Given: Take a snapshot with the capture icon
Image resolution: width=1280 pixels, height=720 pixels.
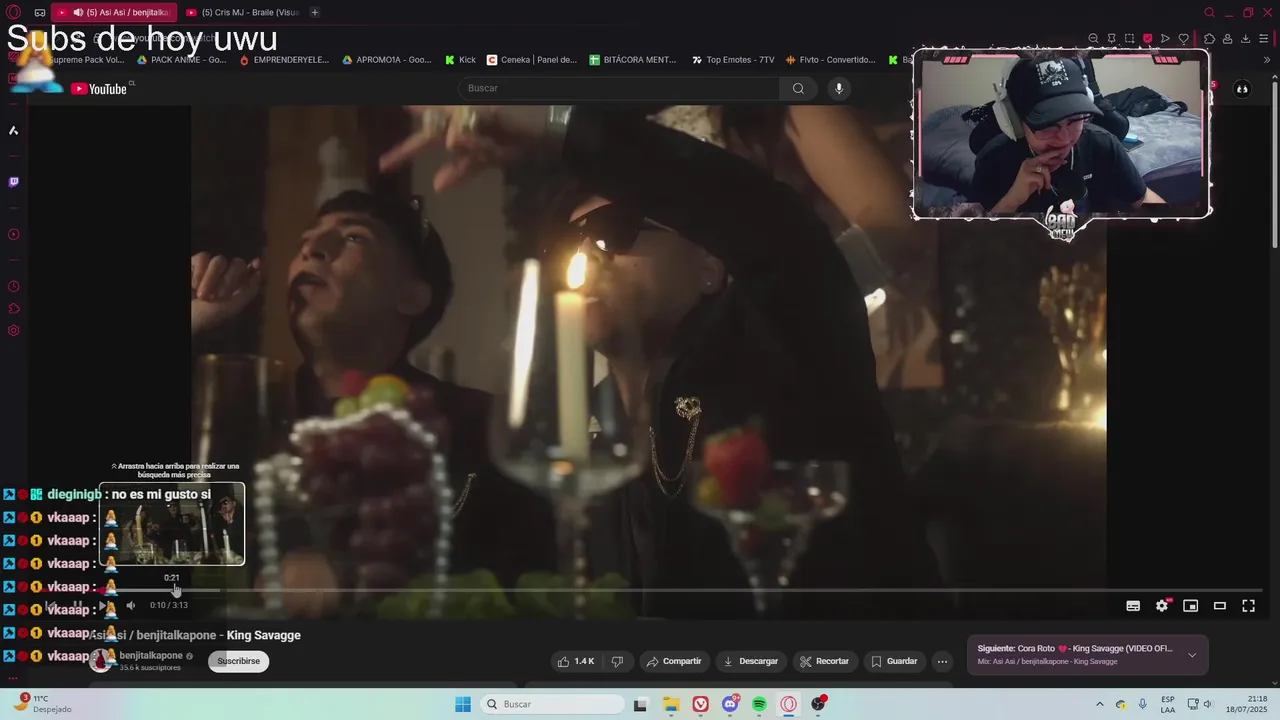Looking at the screenshot, I should 1129,38.
